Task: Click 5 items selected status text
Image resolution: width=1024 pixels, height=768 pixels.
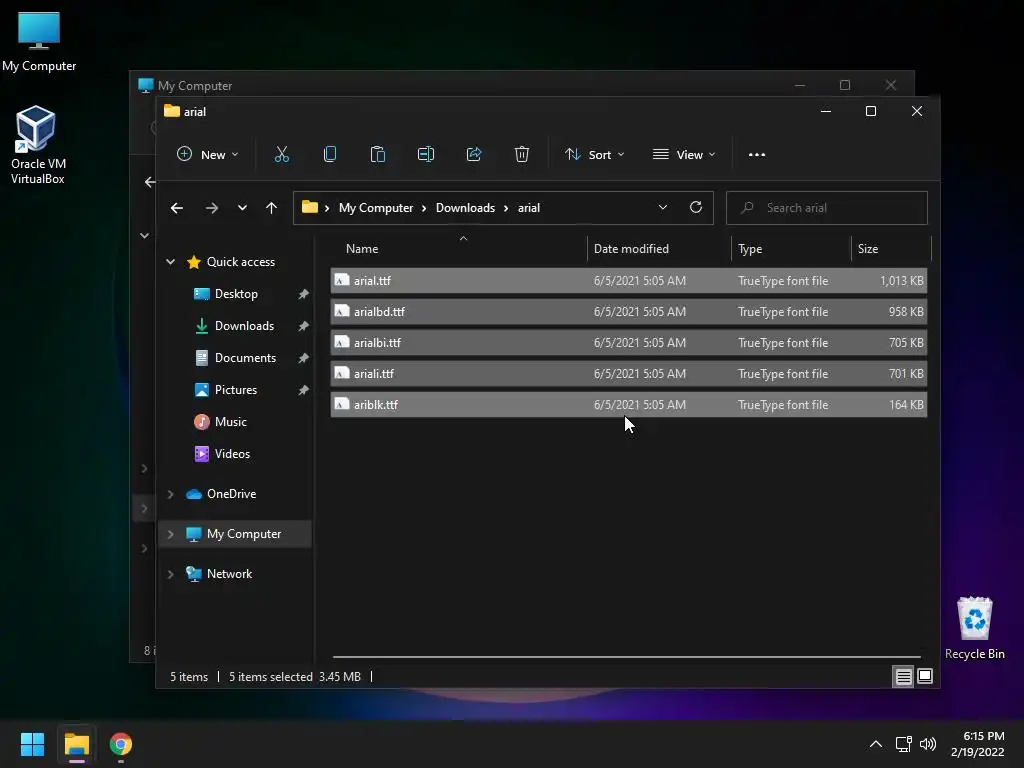Action: pos(270,677)
